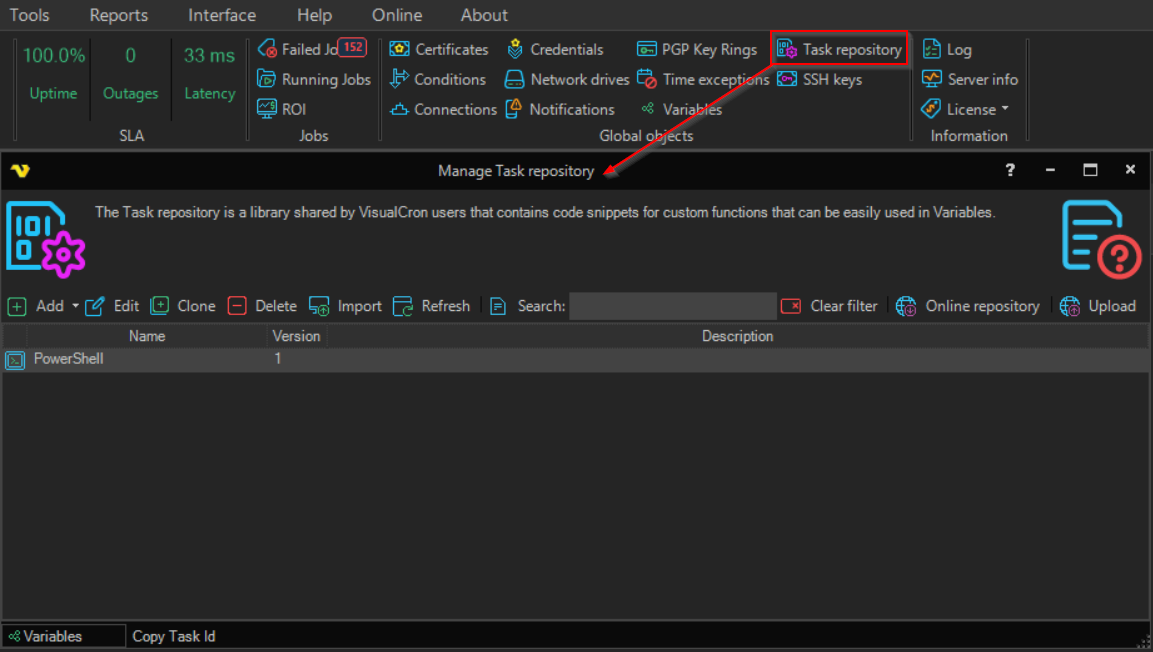Open PGP Key Rings manager
The image size is (1153, 652).
[x=697, y=49]
